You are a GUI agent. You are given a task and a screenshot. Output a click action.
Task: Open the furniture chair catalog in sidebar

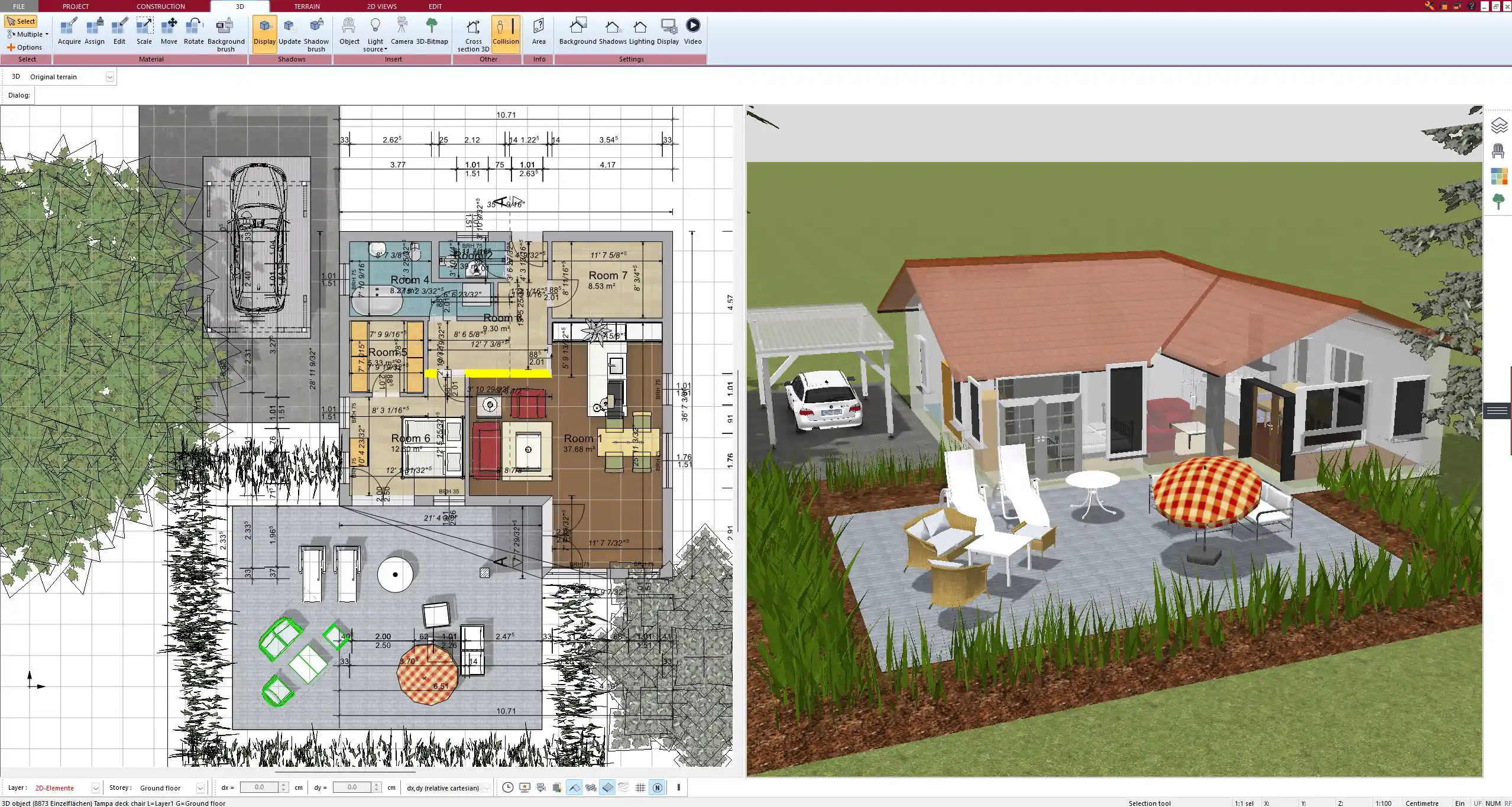1498,151
